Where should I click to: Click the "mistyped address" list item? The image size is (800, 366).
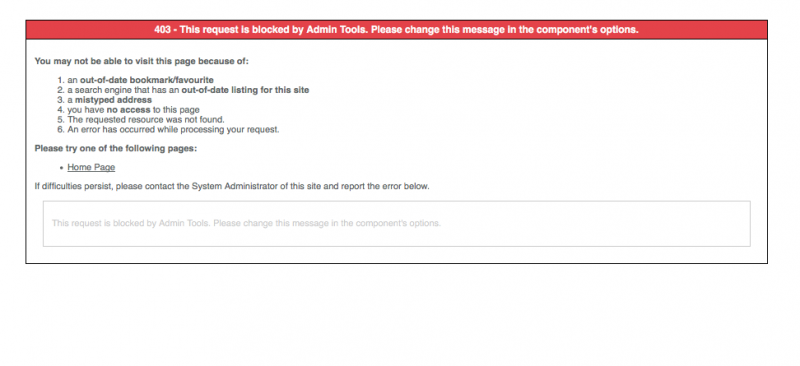point(110,100)
